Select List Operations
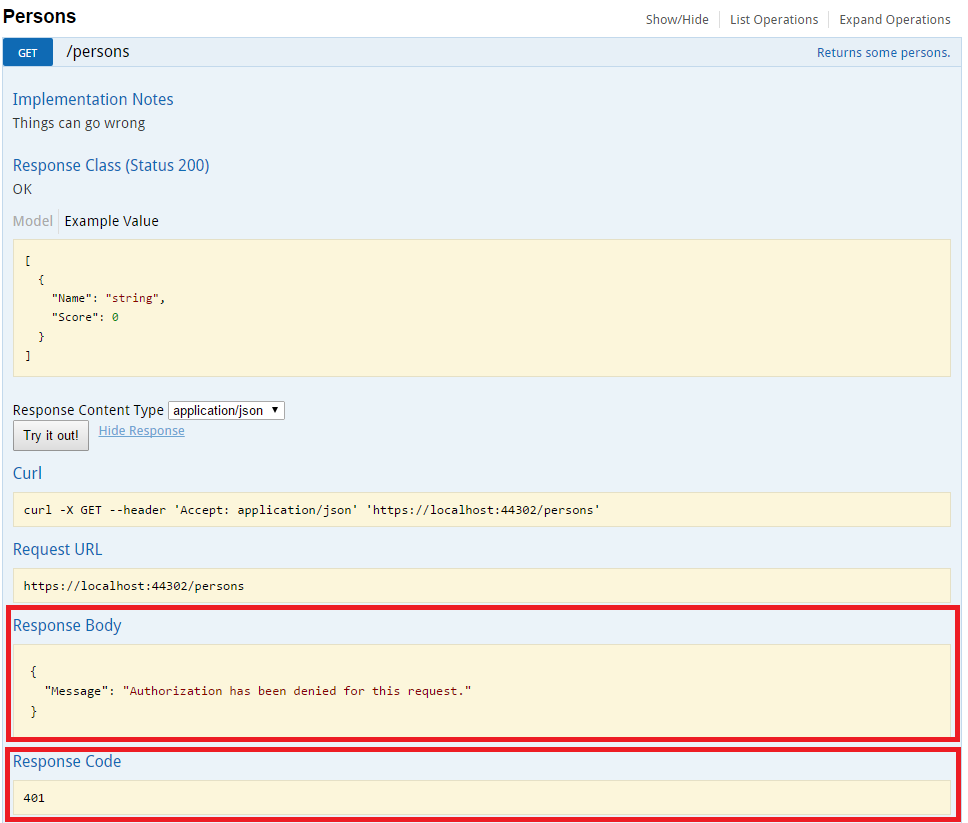Screen dimensions: 968x823 click(x=774, y=19)
